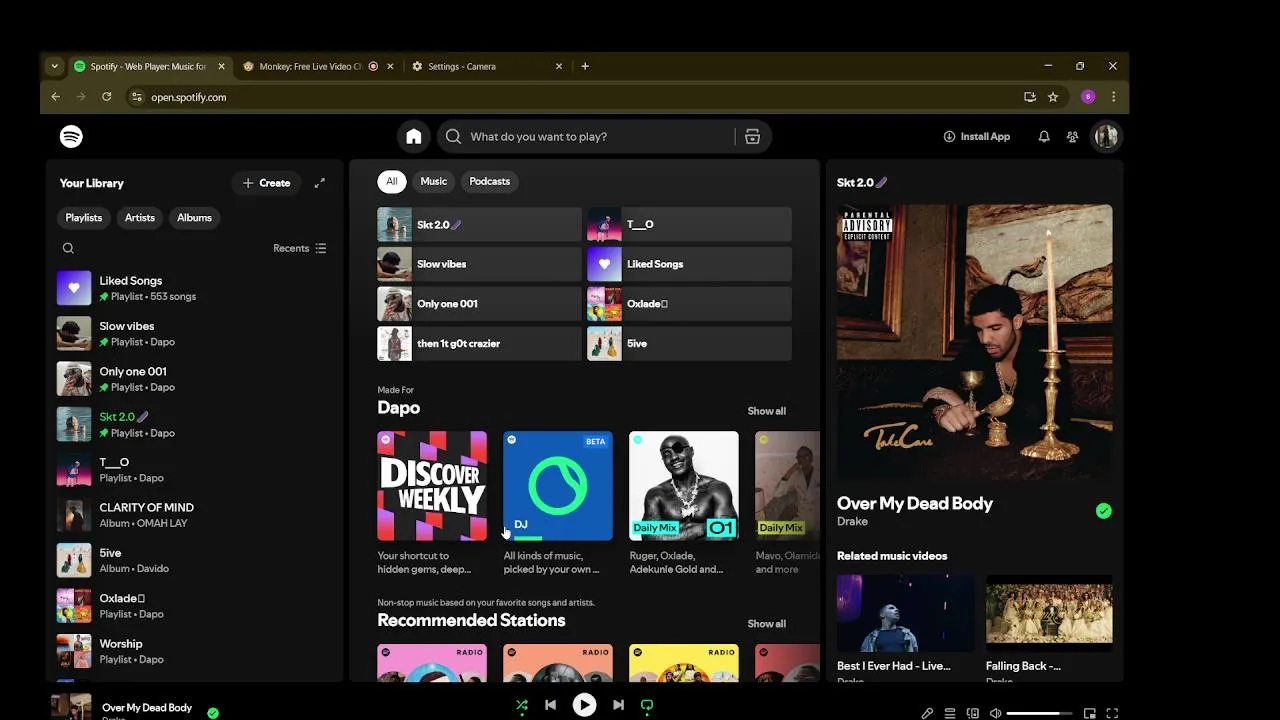Open Best I Ever Had music video
The width and height of the screenshot is (1280, 720).
pyautogui.click(x=906, y=630)
